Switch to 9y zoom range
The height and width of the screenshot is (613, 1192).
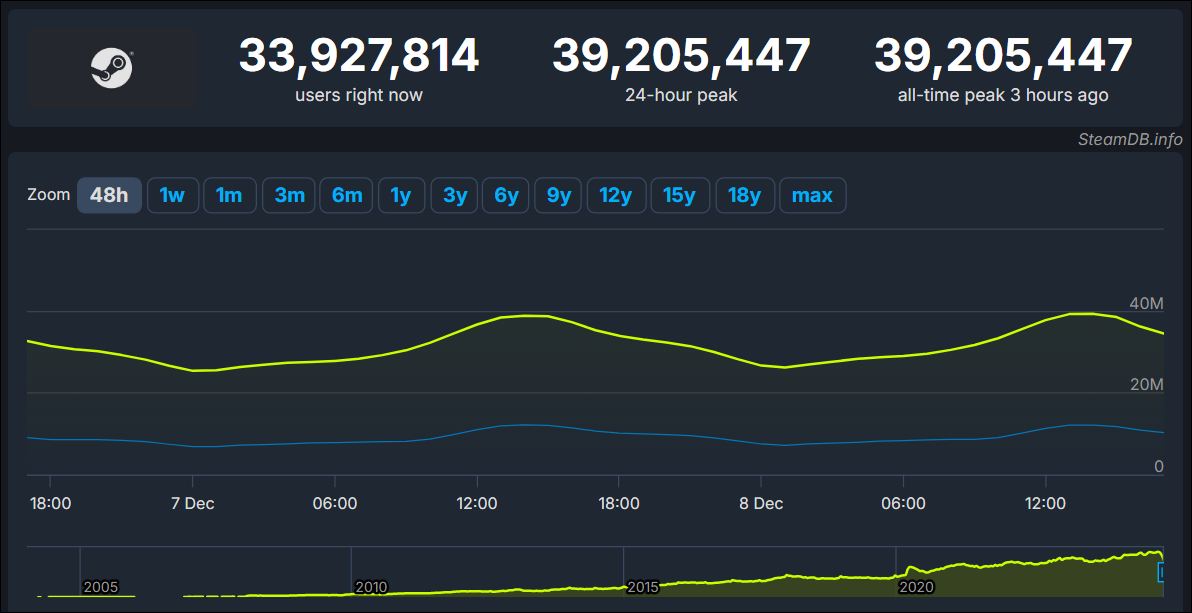click(x=558, y=195)
